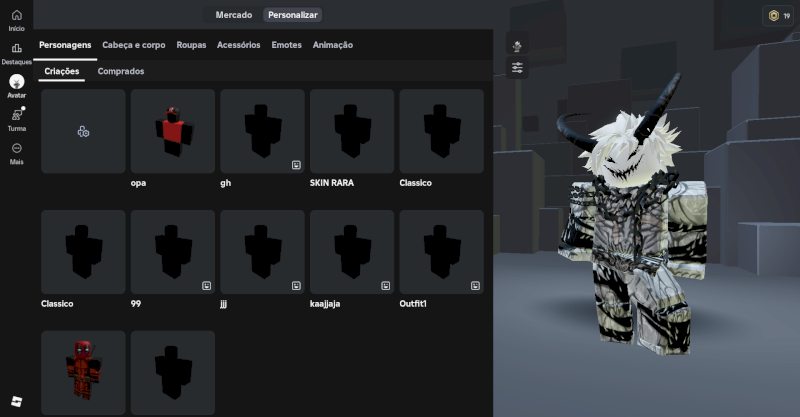Select the kaajjaja outfit thumbnail

click(352, 252)
